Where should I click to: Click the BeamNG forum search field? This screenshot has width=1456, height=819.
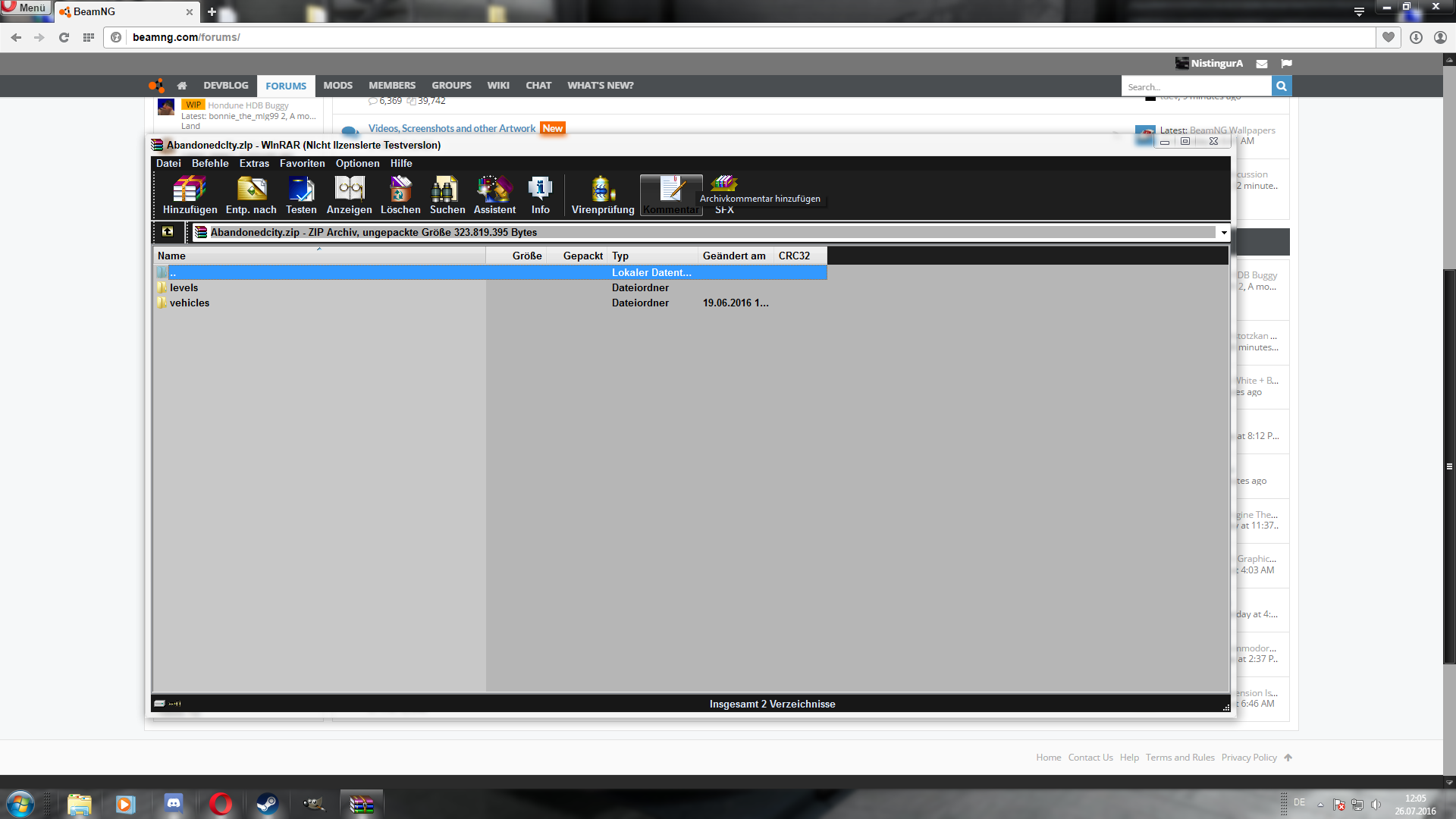1196,86
